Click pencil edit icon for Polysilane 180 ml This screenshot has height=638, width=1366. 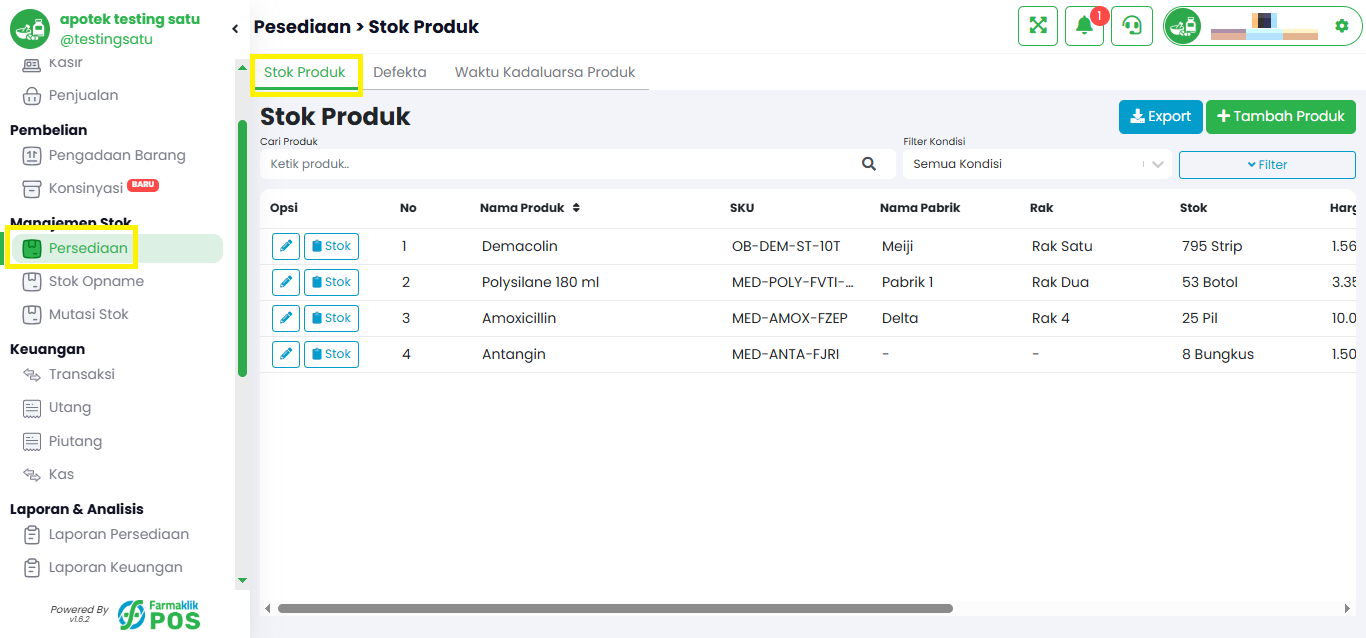pyautogui.click(x=286, y=282)
